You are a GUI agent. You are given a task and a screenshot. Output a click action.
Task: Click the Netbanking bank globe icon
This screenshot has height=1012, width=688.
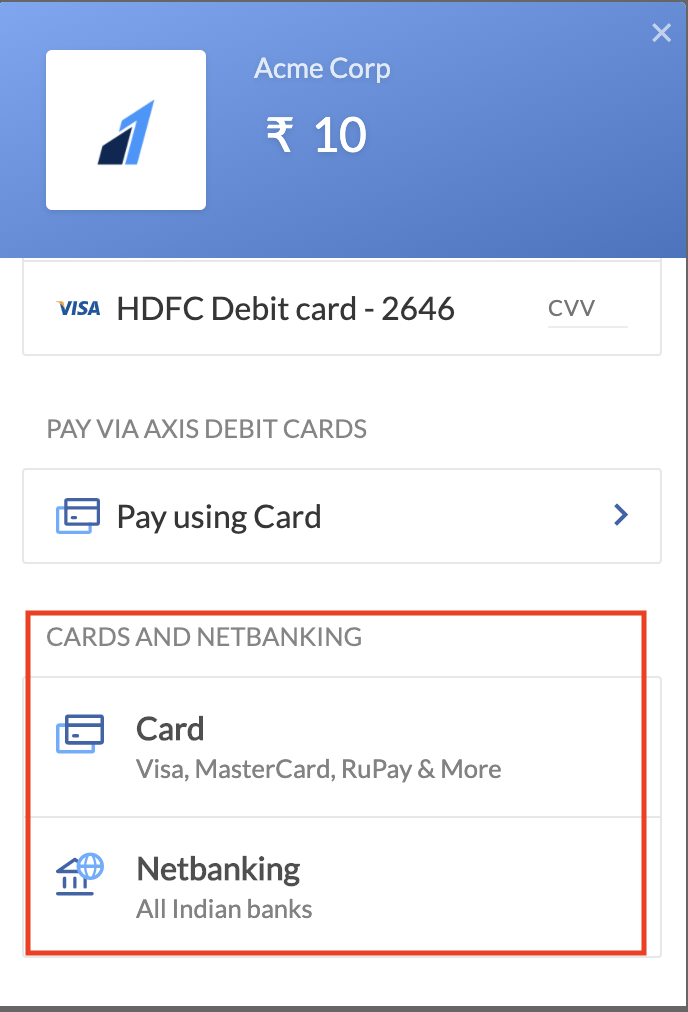(80, 874)
